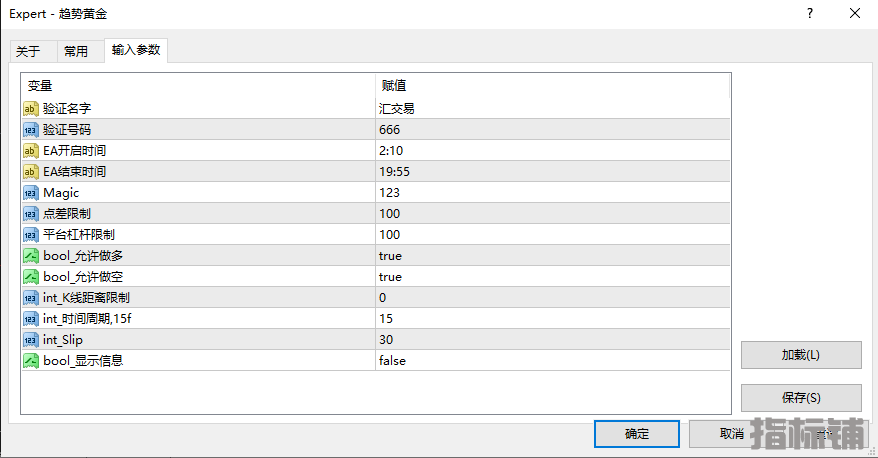
Task: Click the 保存(S) button
Action: tap(801, 398)
